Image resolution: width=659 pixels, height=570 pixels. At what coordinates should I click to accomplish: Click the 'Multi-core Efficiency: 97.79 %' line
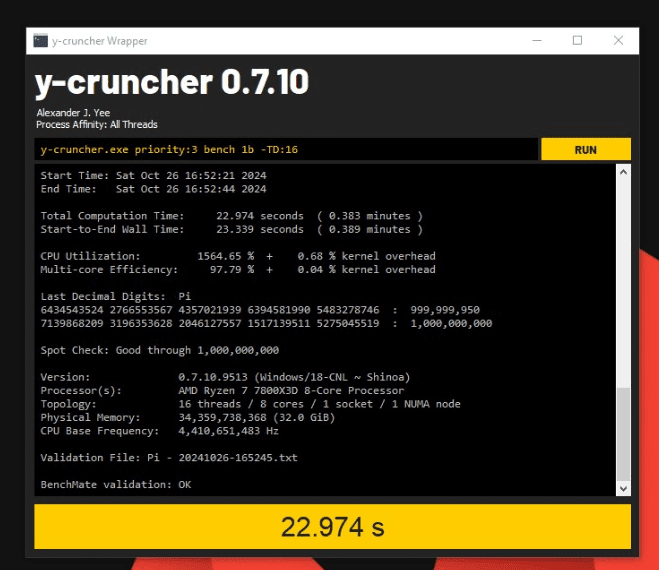tap(238, 269)
